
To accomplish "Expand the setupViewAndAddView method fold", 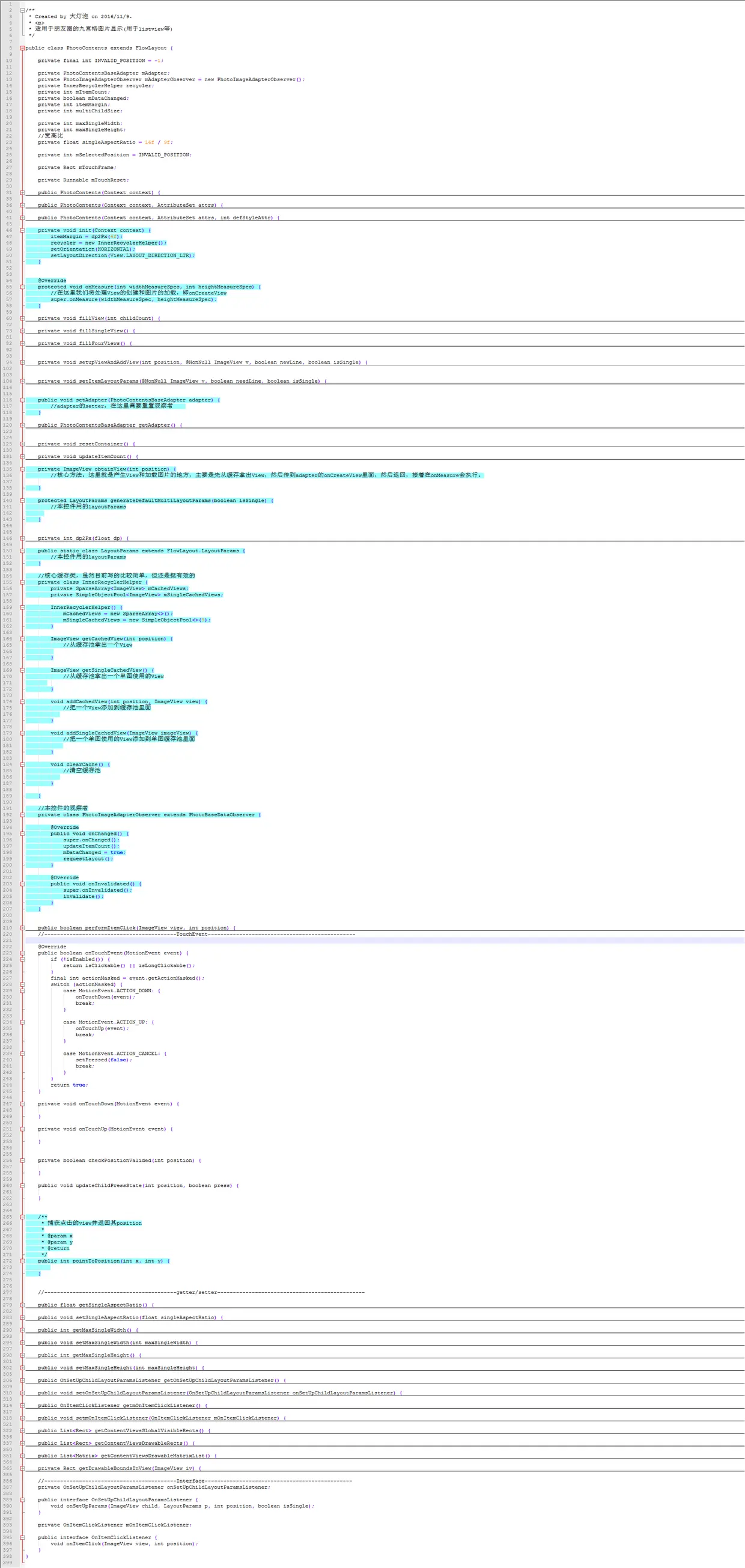I will (x=22, y=362).
